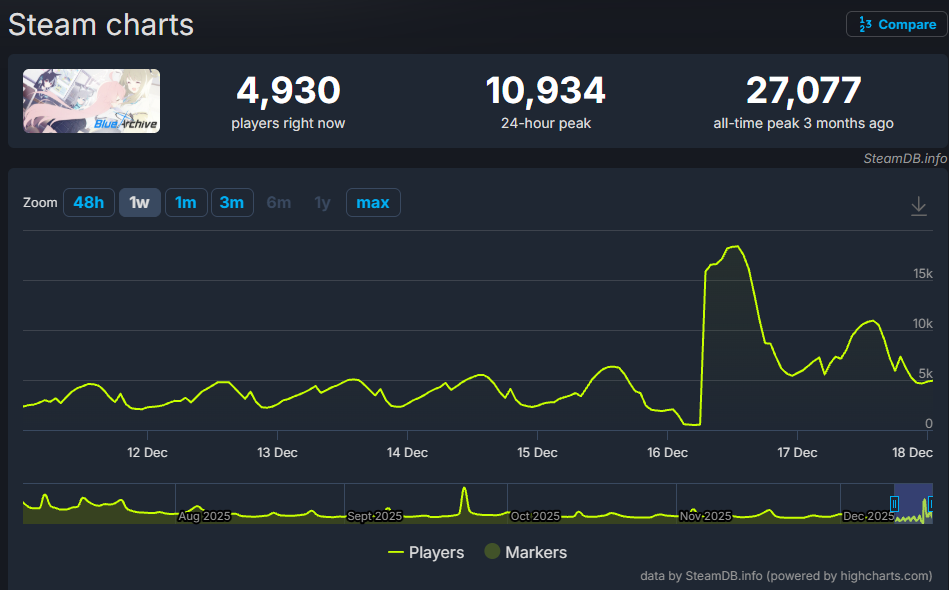Viewport: 949px width, 590px height.
Task: Click the highcharts.com data credit text
Action: click(x=786, y=576)
